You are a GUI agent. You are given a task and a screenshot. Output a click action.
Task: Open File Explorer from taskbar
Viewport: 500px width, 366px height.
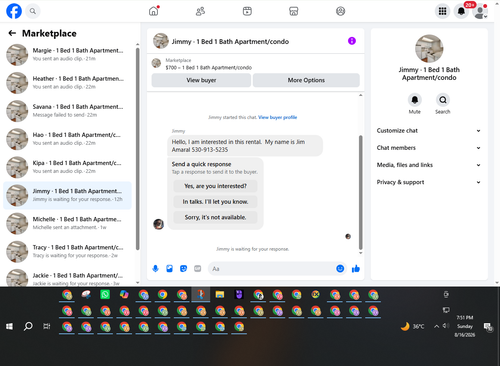pos(220,295)
